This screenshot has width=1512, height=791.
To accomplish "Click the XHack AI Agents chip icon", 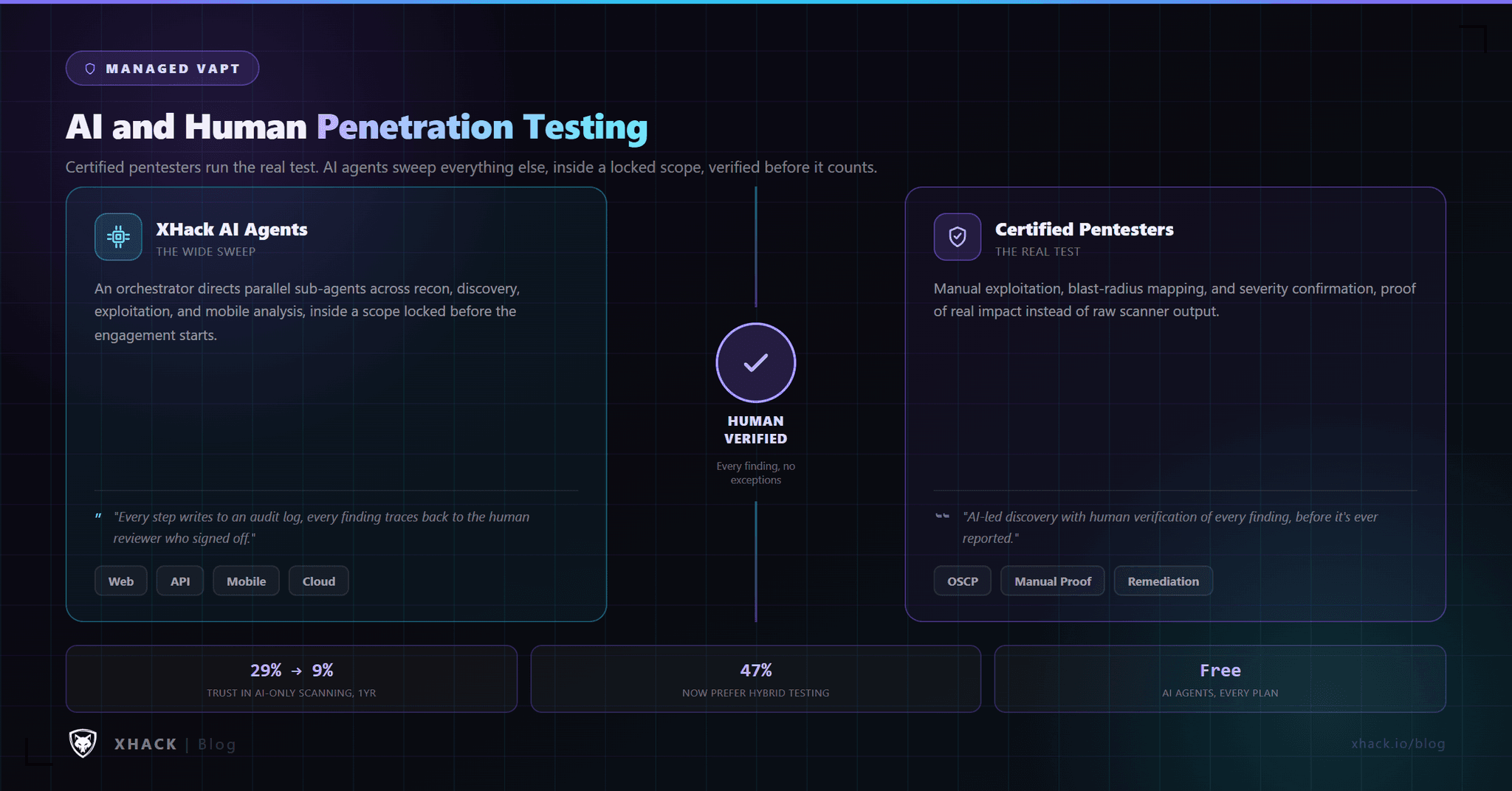I will (x=118, y=237).
